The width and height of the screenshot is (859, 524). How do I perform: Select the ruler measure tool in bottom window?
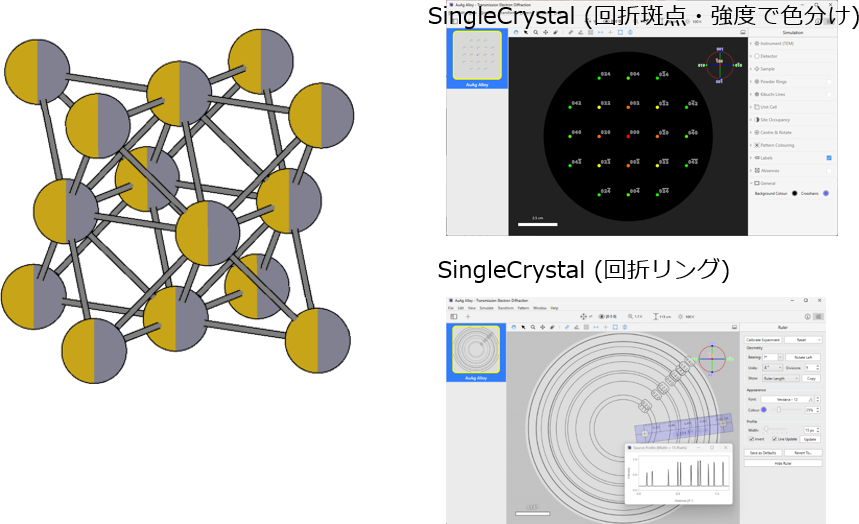click(566, 327)
